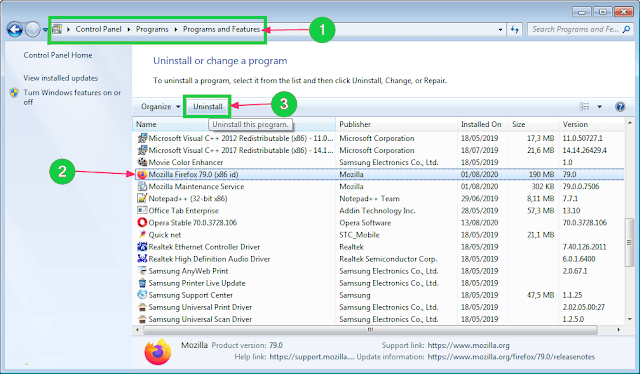The width and height of the screenshot is (640, 374).
Task: Click the horizontal scrollbar thumb
Action: tap(370, 329)
